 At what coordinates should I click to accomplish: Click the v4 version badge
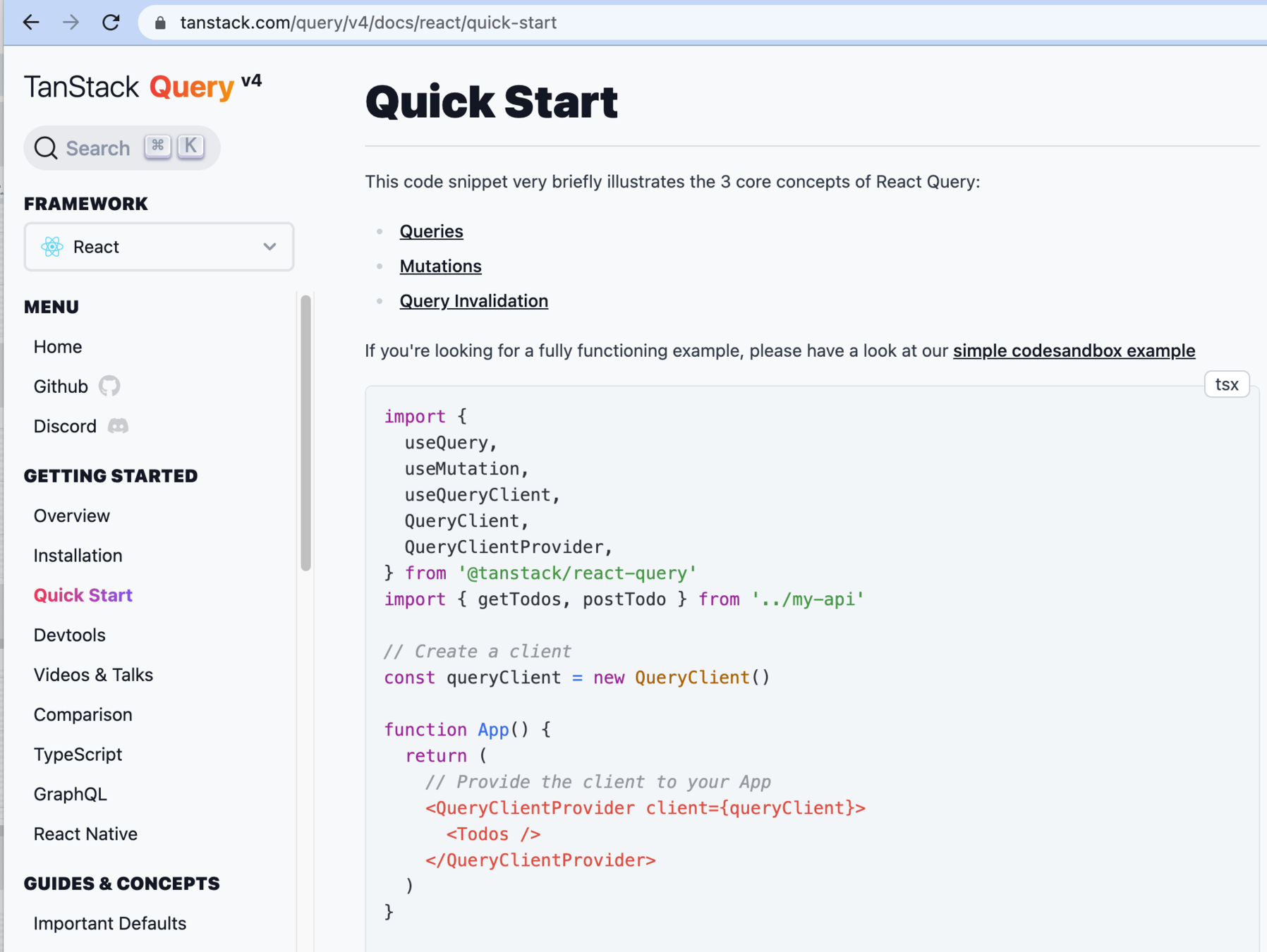coord(251,80)
